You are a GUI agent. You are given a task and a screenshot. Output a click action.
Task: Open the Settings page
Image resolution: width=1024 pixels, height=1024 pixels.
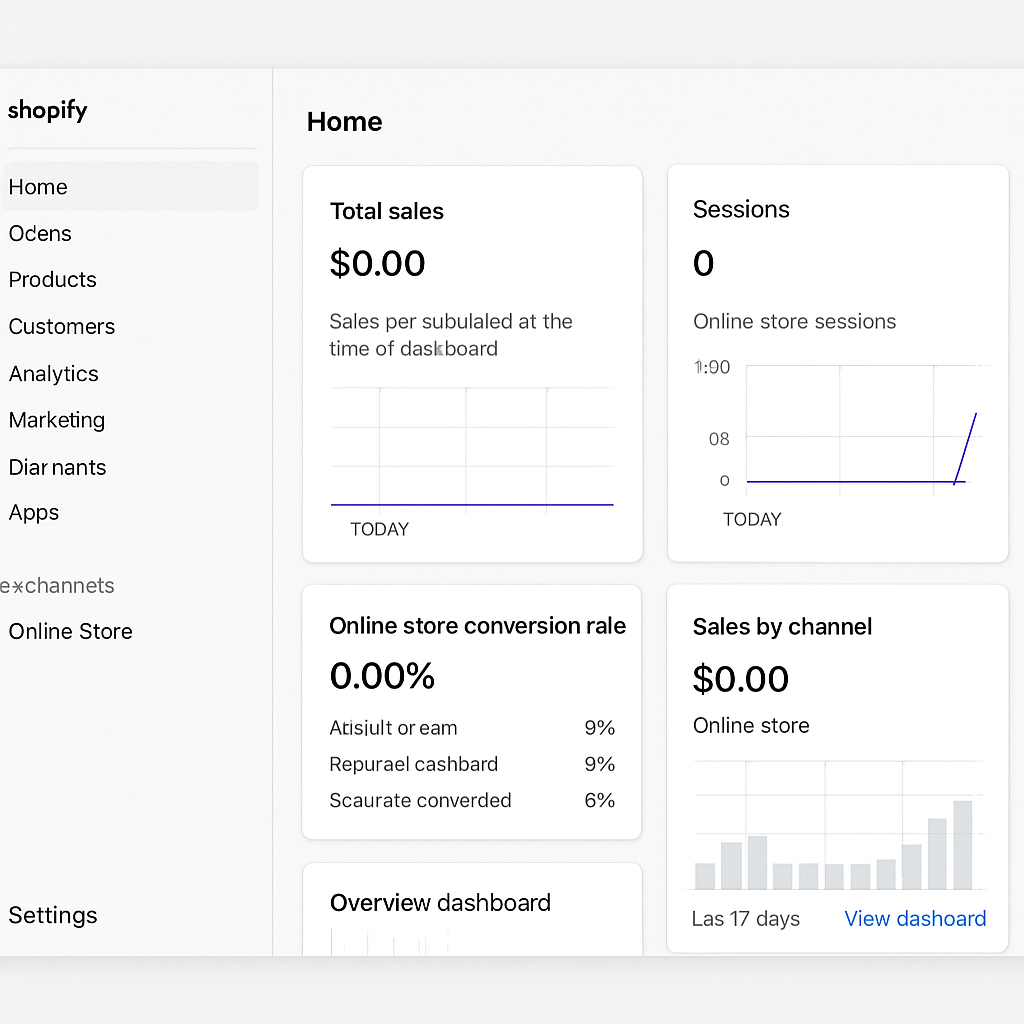pos(52,915)
